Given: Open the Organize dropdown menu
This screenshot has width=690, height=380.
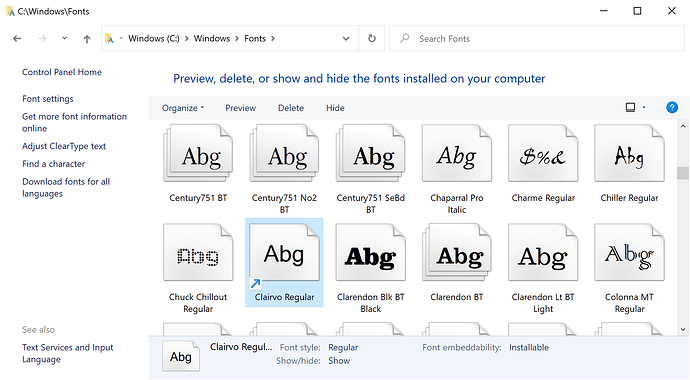Looking at the screenshot, I should pos(183,108).
